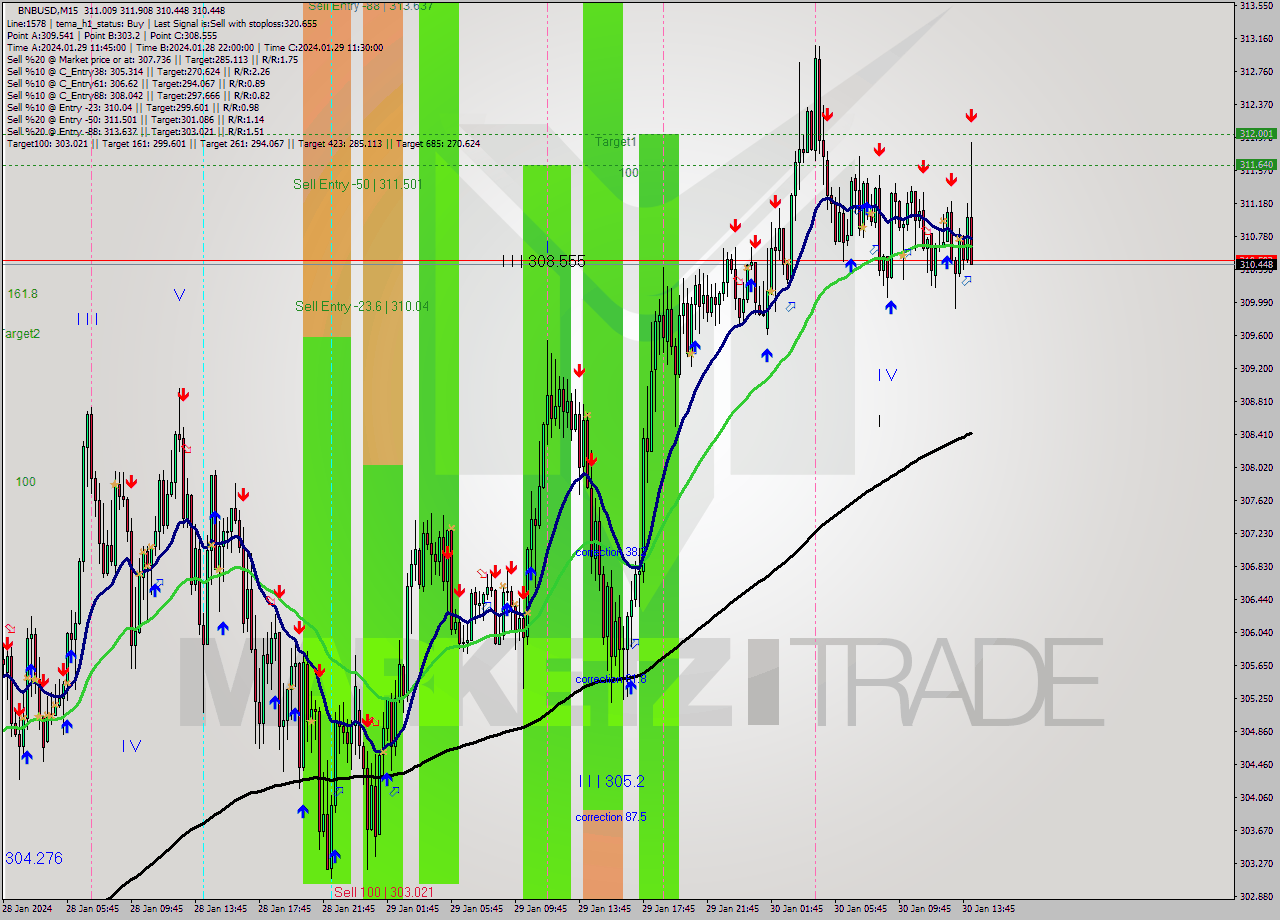Click the 309.990 price axis value

pyautogui.click(x=1256, y=303)
